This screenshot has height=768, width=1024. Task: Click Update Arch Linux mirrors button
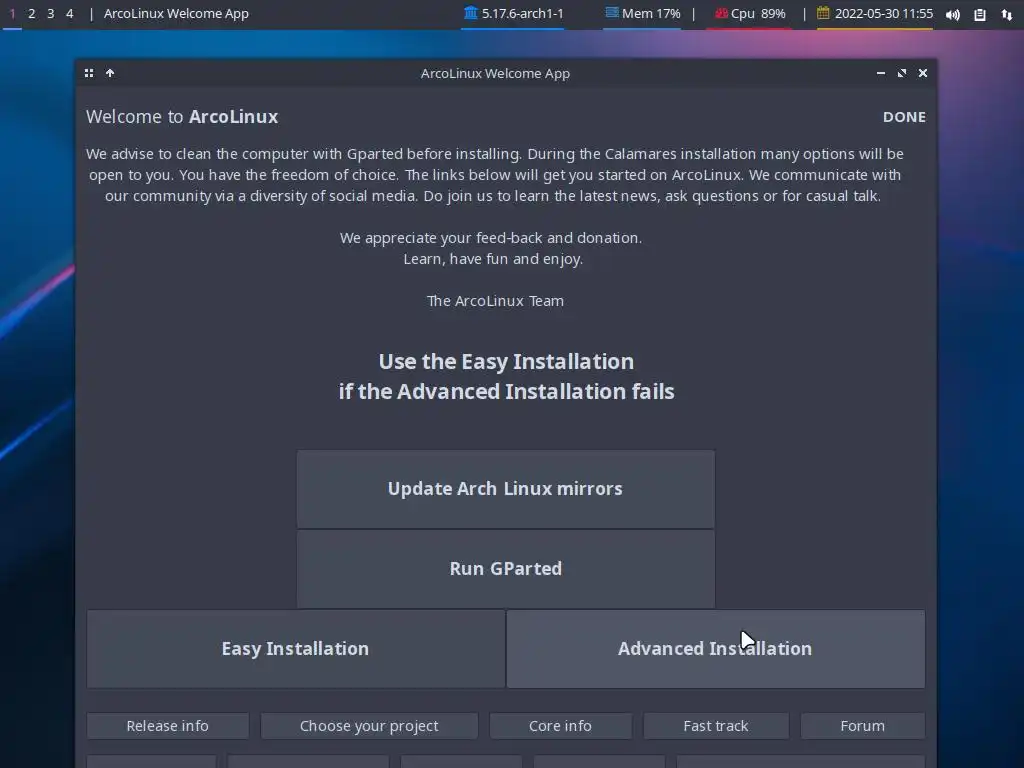(x=505, y=489)
